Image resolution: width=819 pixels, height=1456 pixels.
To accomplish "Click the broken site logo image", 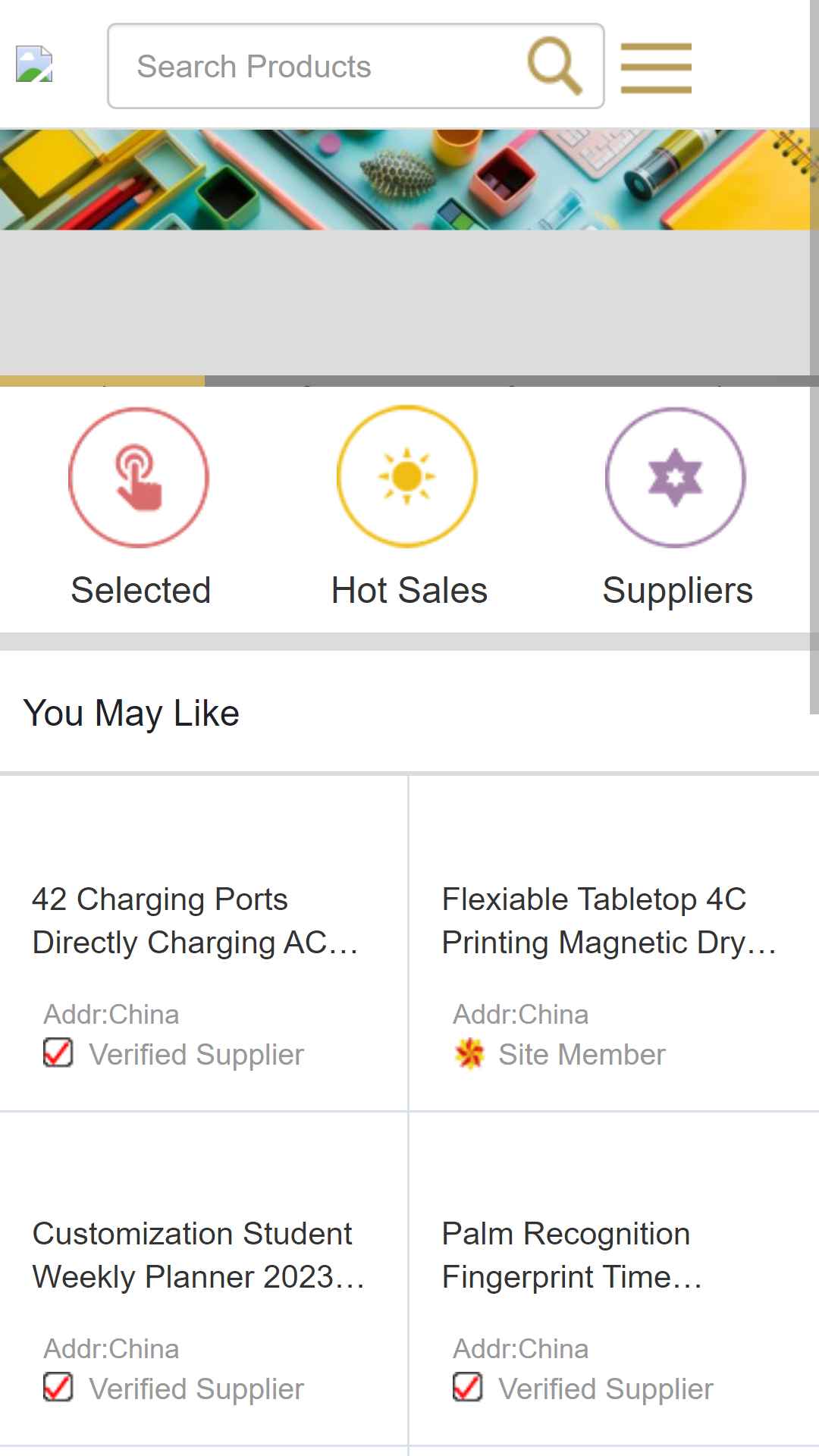I will (34, 64).
